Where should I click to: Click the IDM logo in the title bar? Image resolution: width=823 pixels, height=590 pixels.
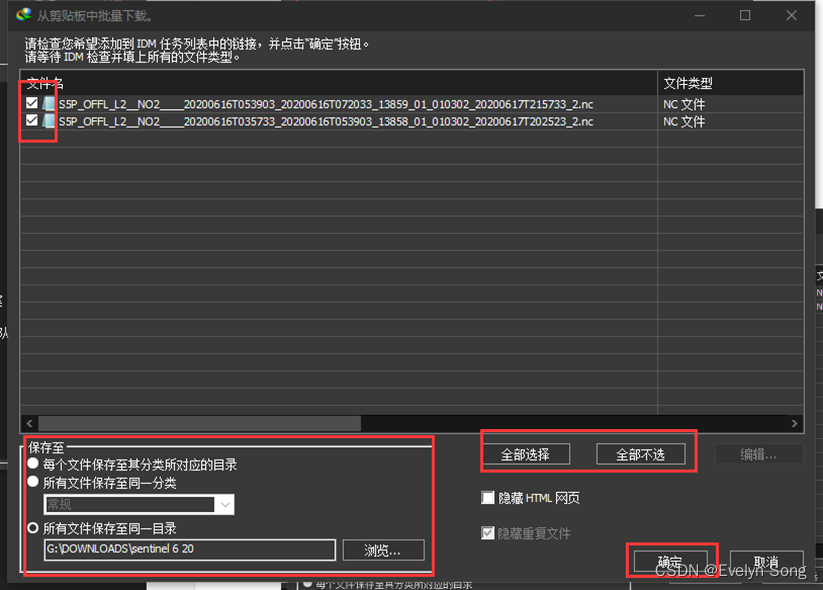click(x=25, y=15)
